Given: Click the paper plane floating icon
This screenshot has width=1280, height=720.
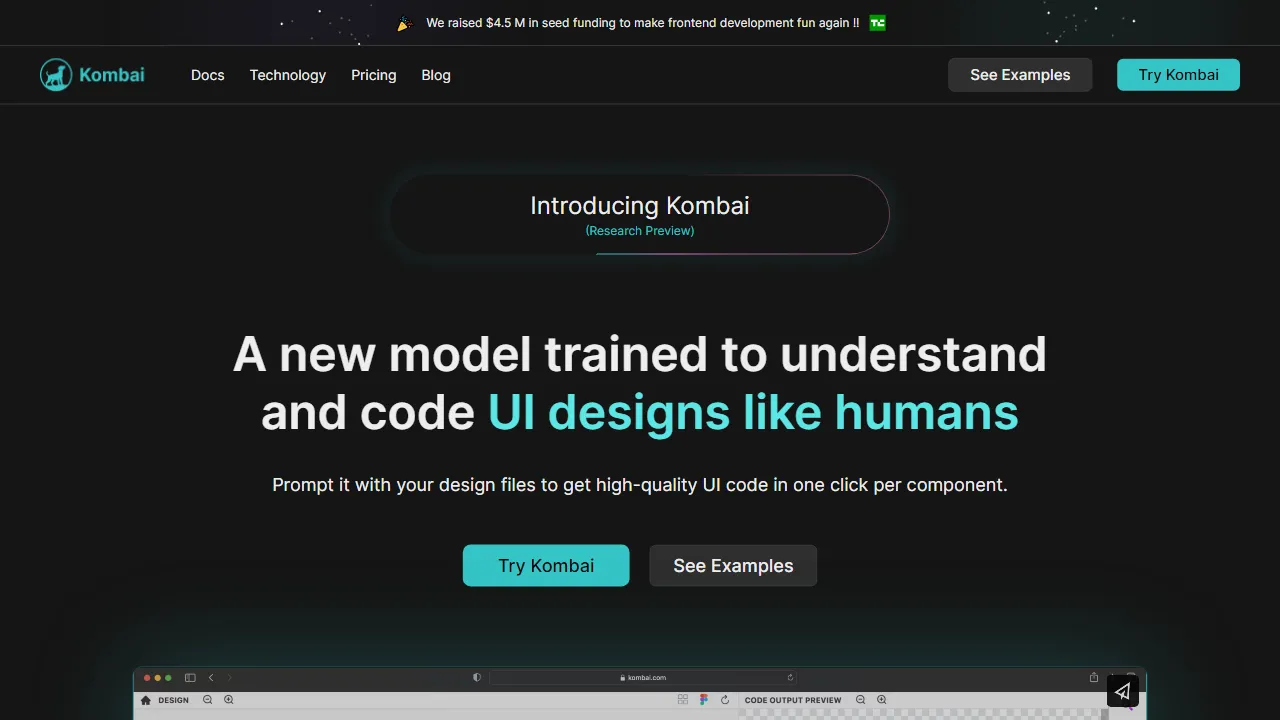Looking at the screenshot, I should [1123, 691].
